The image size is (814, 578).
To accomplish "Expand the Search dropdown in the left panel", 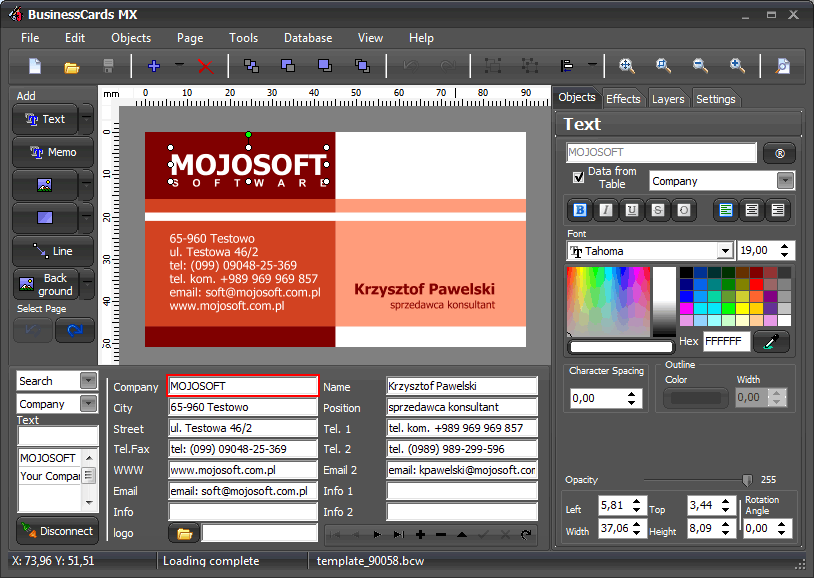I will [88, 381].
